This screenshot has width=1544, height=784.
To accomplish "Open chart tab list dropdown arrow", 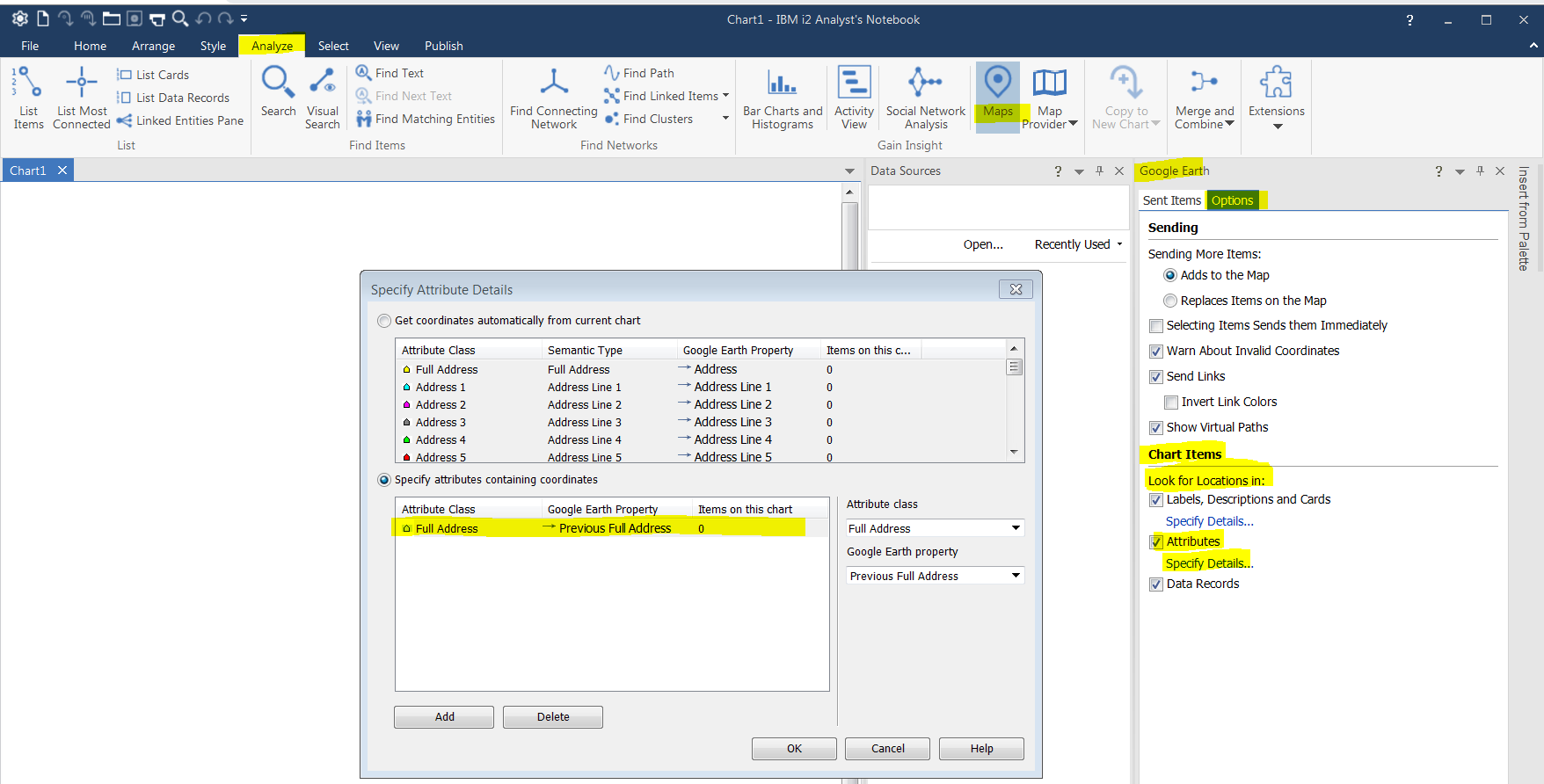I will pos(849,171).
